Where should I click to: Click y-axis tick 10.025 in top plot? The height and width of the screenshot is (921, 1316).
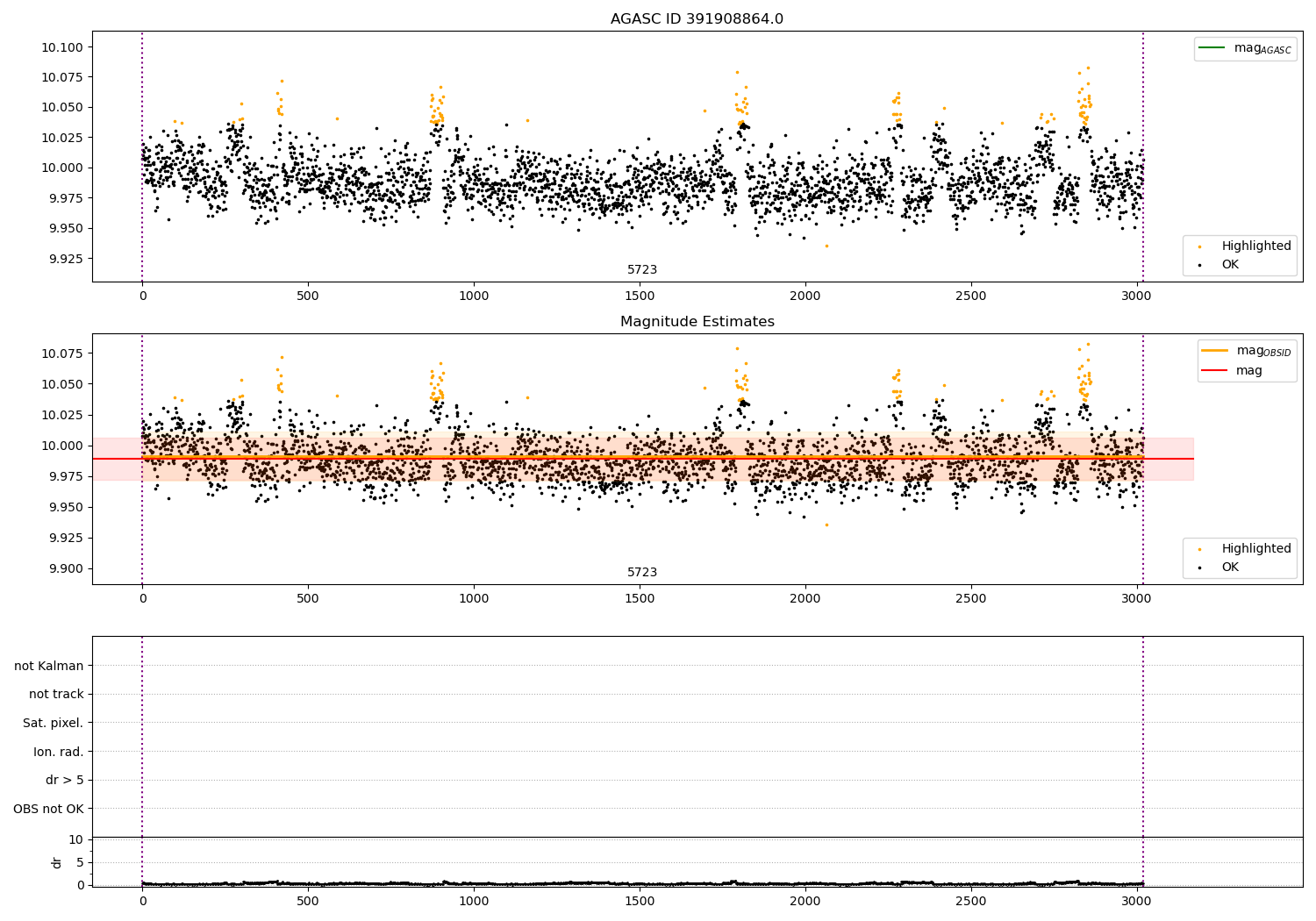[x=62, y=138]
